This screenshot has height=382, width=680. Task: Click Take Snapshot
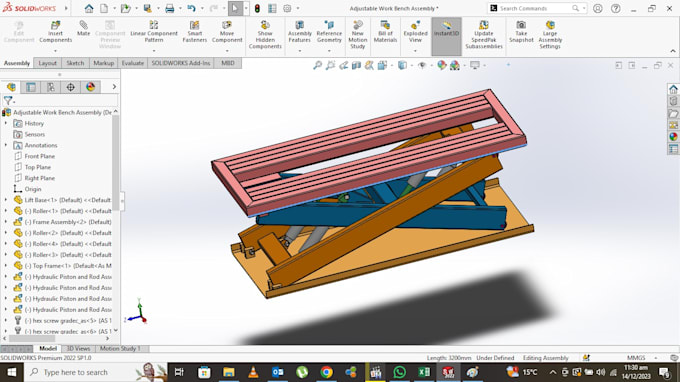pyautogui.click(x=521, y=32)
